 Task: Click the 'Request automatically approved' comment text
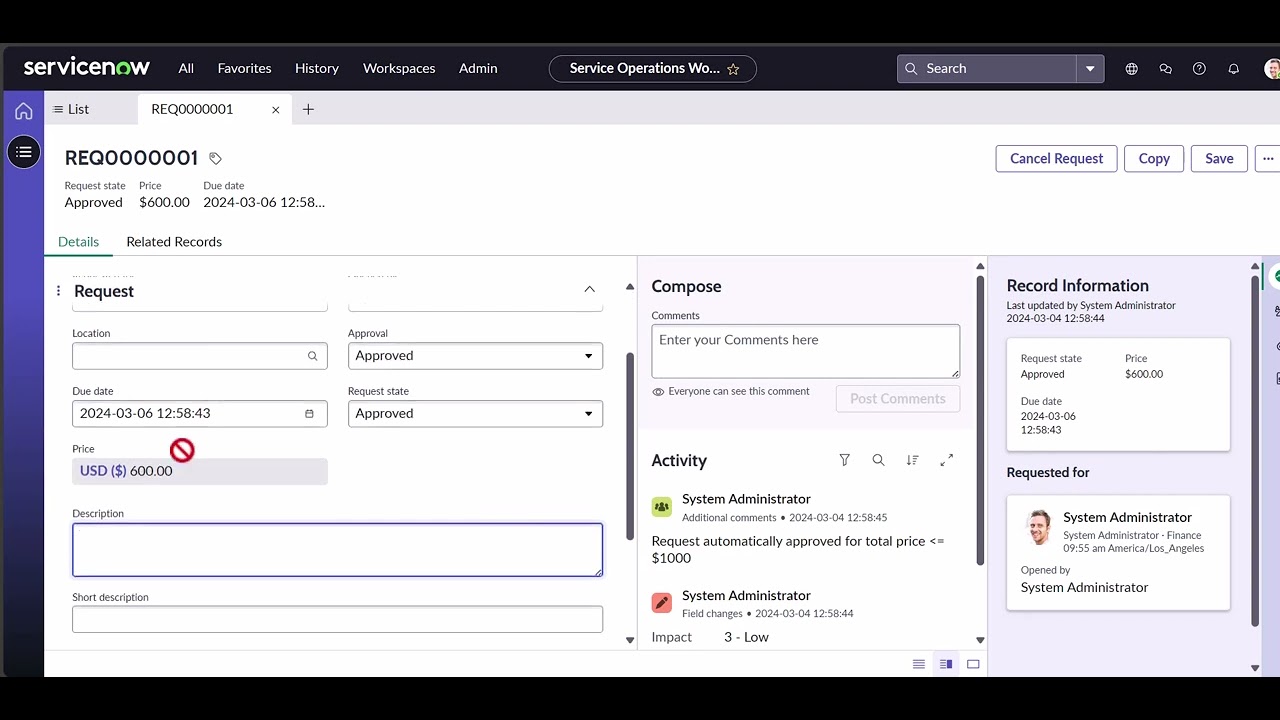point(798,550)
